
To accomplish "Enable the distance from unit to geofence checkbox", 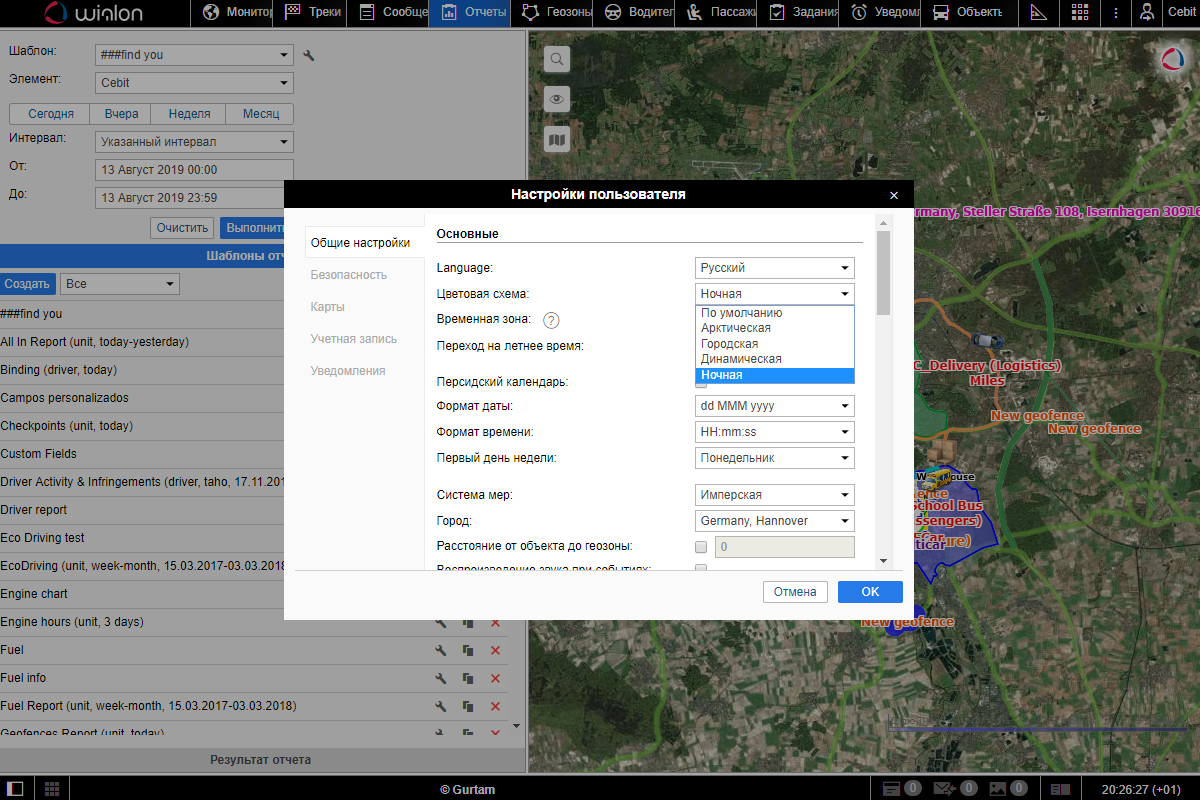I will tap(701, 547).
